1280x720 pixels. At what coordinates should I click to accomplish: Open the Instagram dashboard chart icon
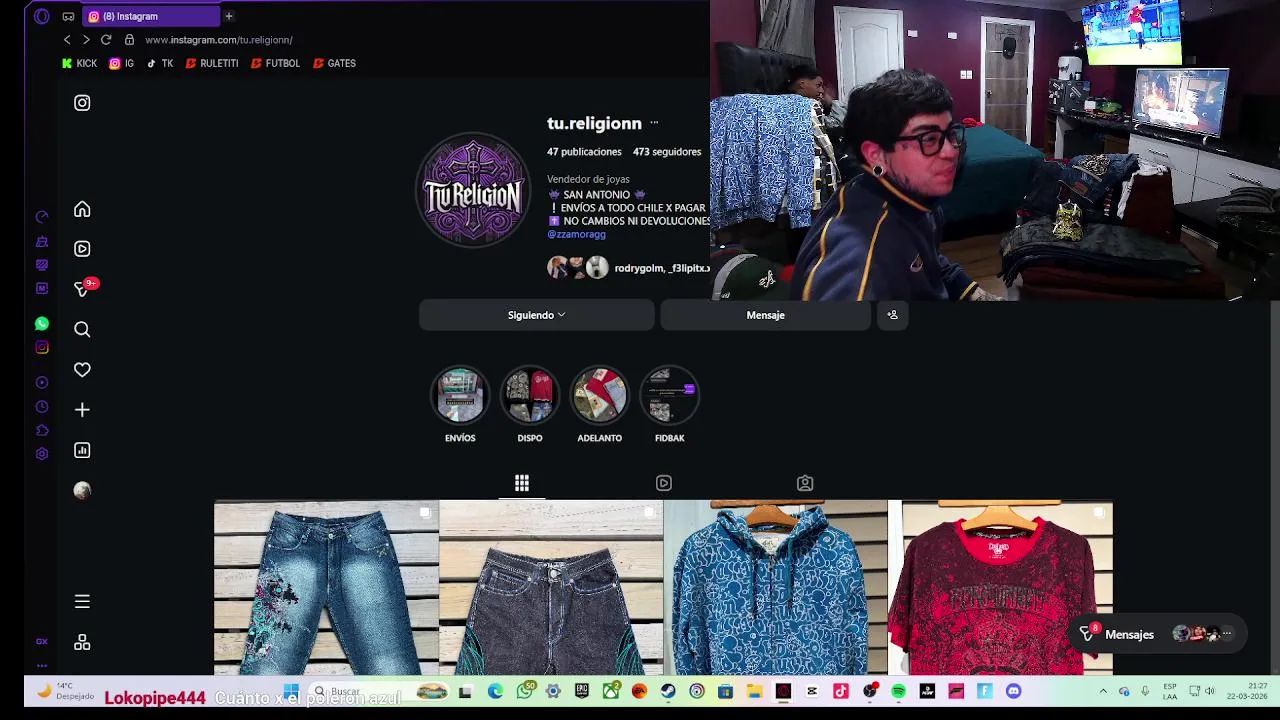(x=82, y=450)
